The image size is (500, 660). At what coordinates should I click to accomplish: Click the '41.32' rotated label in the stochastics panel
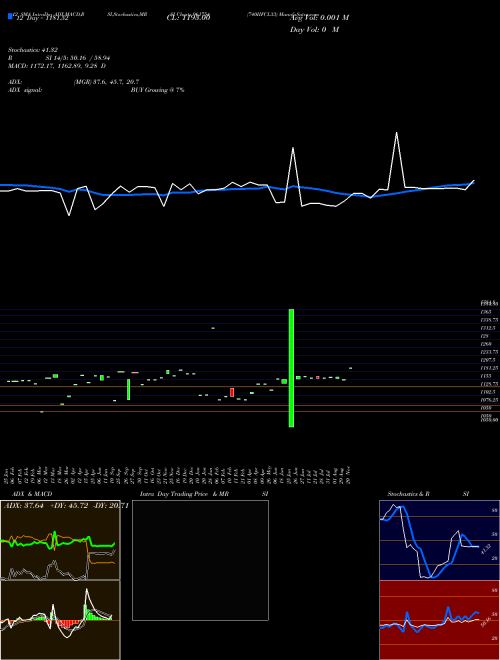pyautogui.click(x=485, y=549)
